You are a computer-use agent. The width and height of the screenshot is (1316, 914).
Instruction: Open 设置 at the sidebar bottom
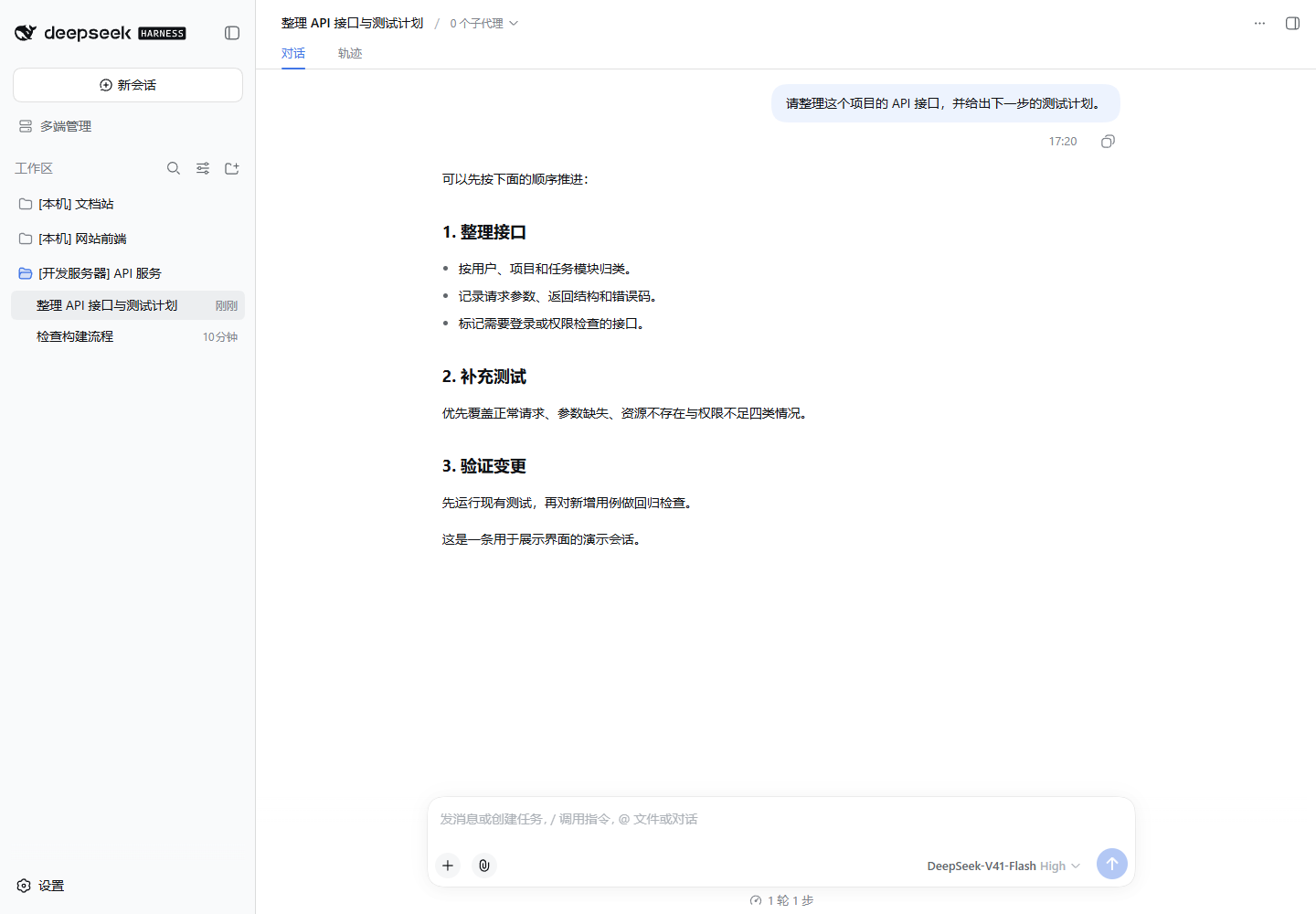click(x=41, y=886)
